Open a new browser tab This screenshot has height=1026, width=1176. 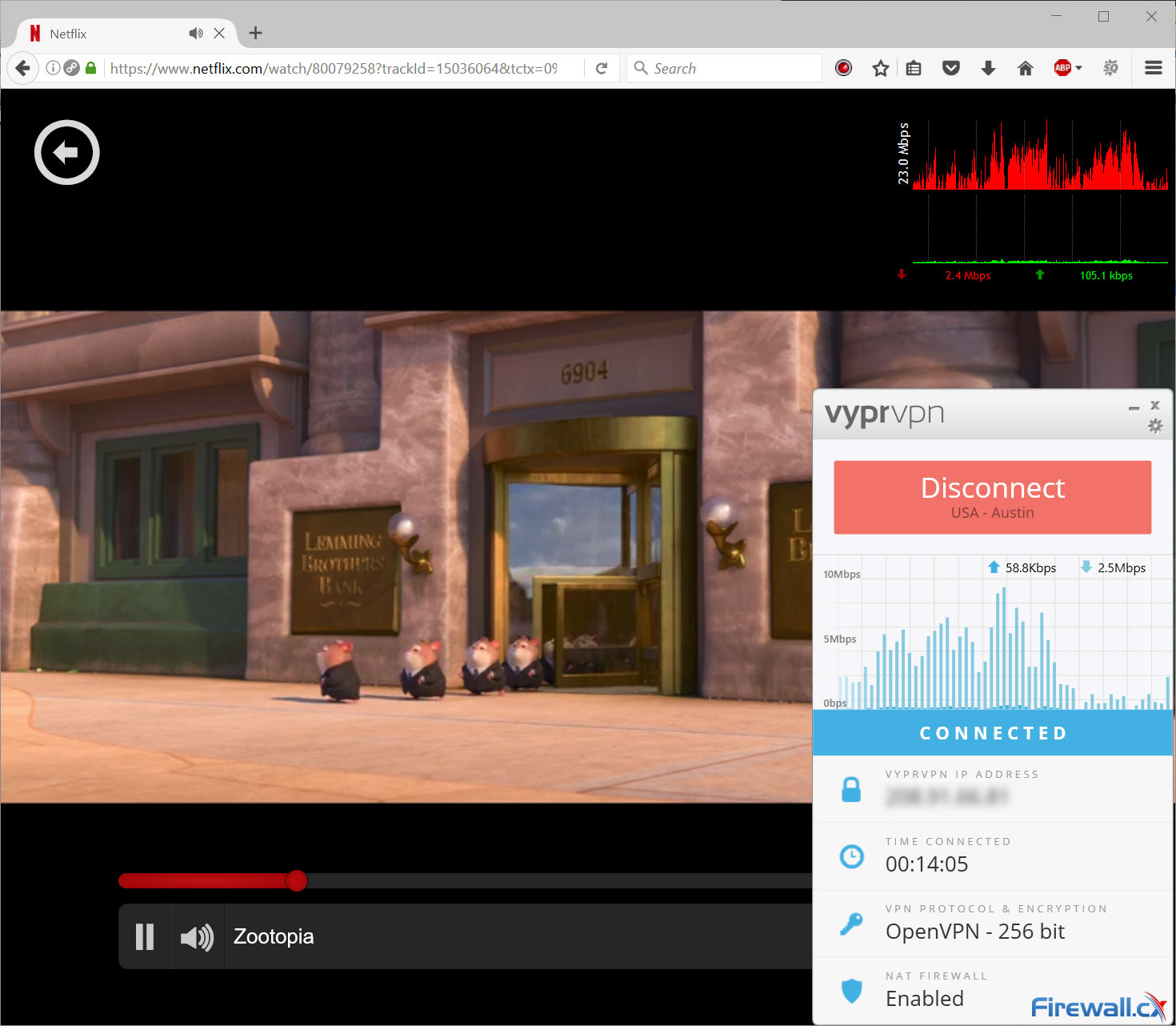coord(255,33)
